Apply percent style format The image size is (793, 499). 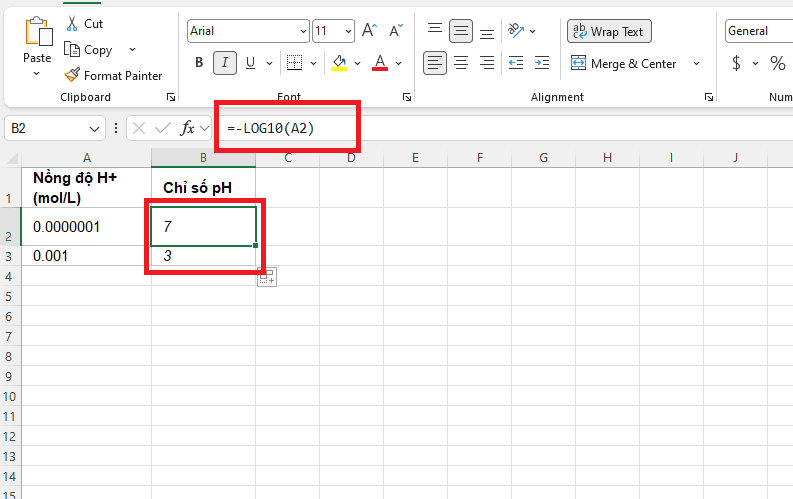778,63
